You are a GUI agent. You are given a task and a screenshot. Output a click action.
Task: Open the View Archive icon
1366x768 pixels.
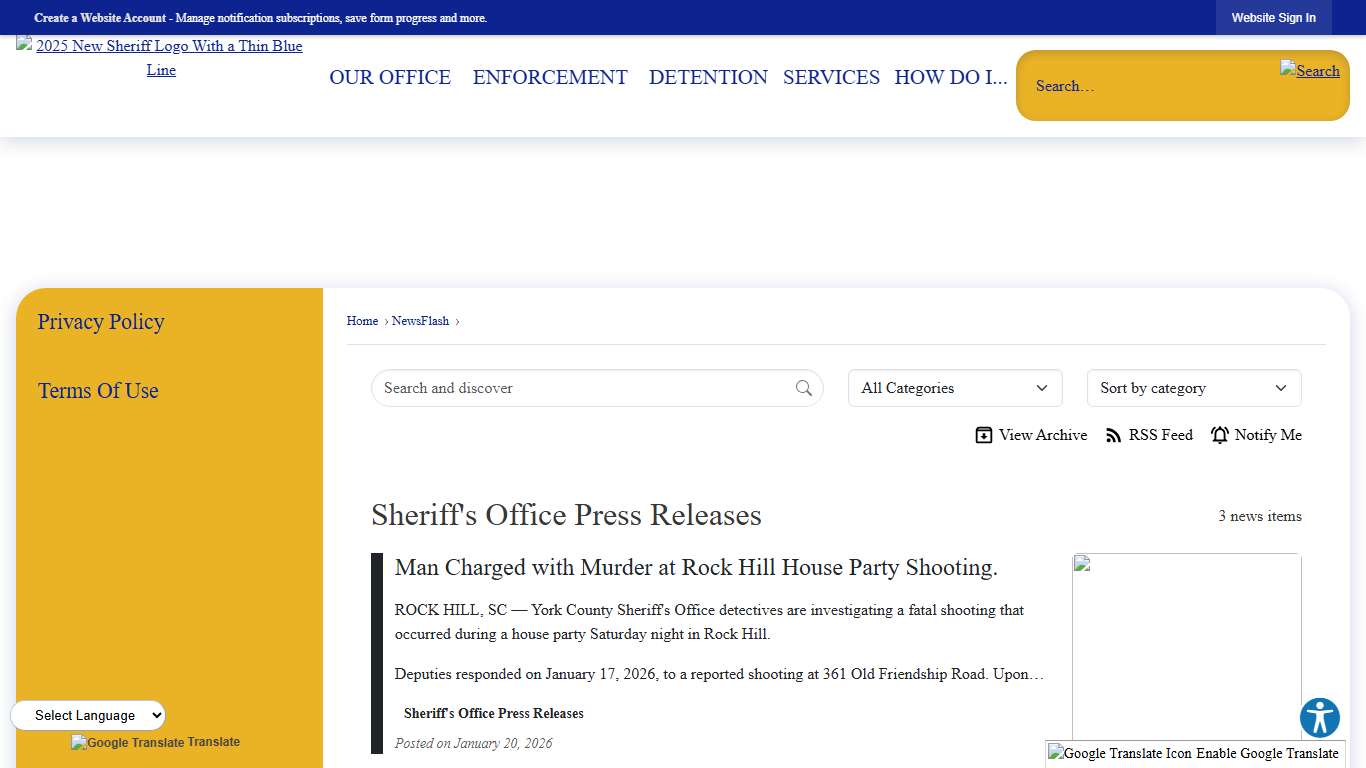(x=984, y=435)
